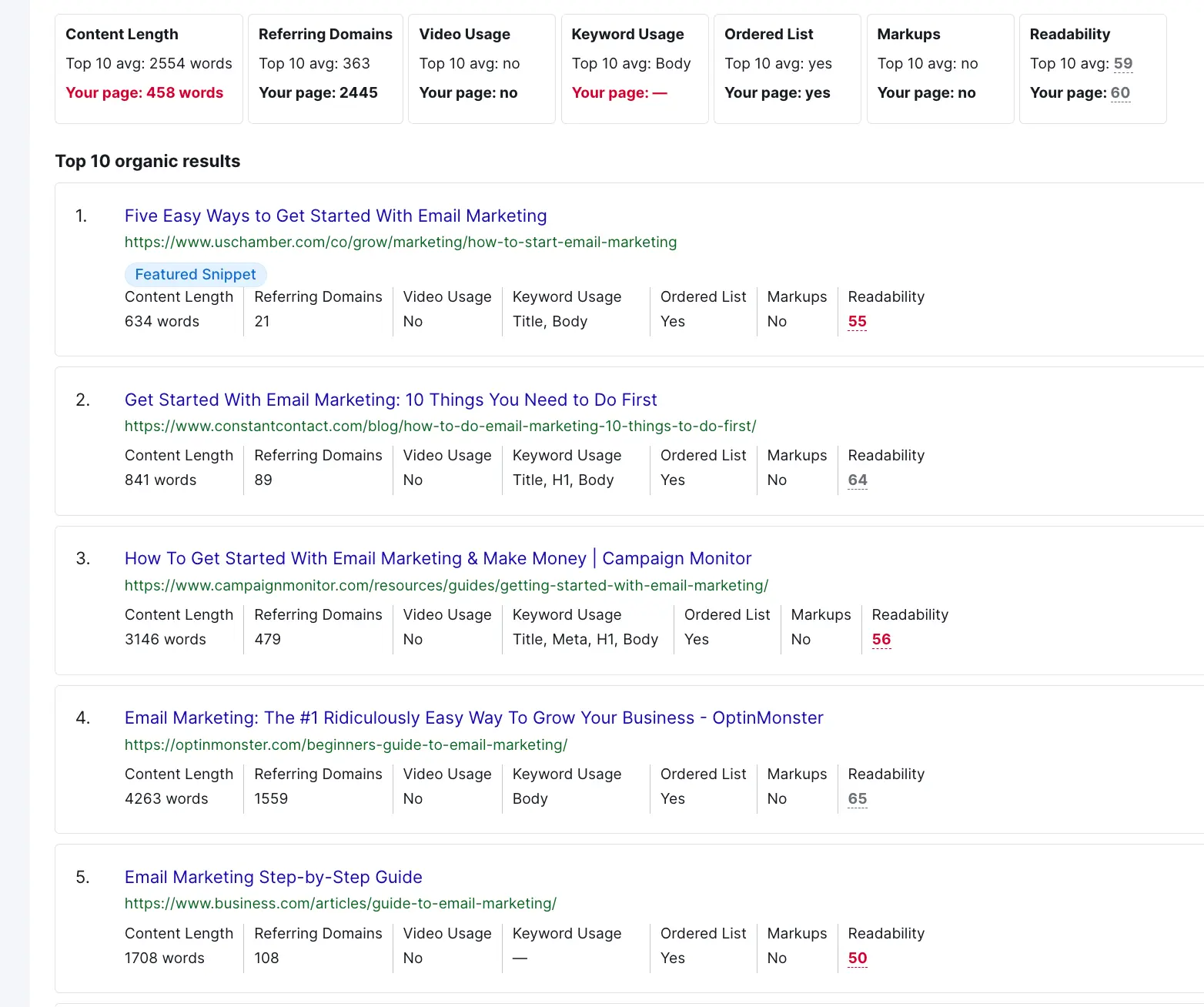Image resolution: width=1204 pixels, height=1007 pixels.
Task: Visit the uschamber.com result URL
Action: point(400,243)
